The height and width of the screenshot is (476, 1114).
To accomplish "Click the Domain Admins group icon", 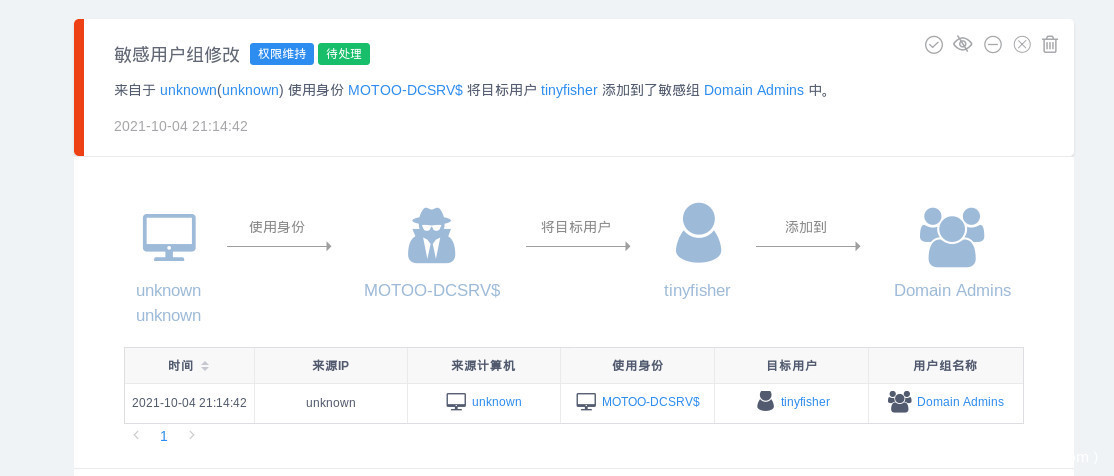I will (952, 236).
